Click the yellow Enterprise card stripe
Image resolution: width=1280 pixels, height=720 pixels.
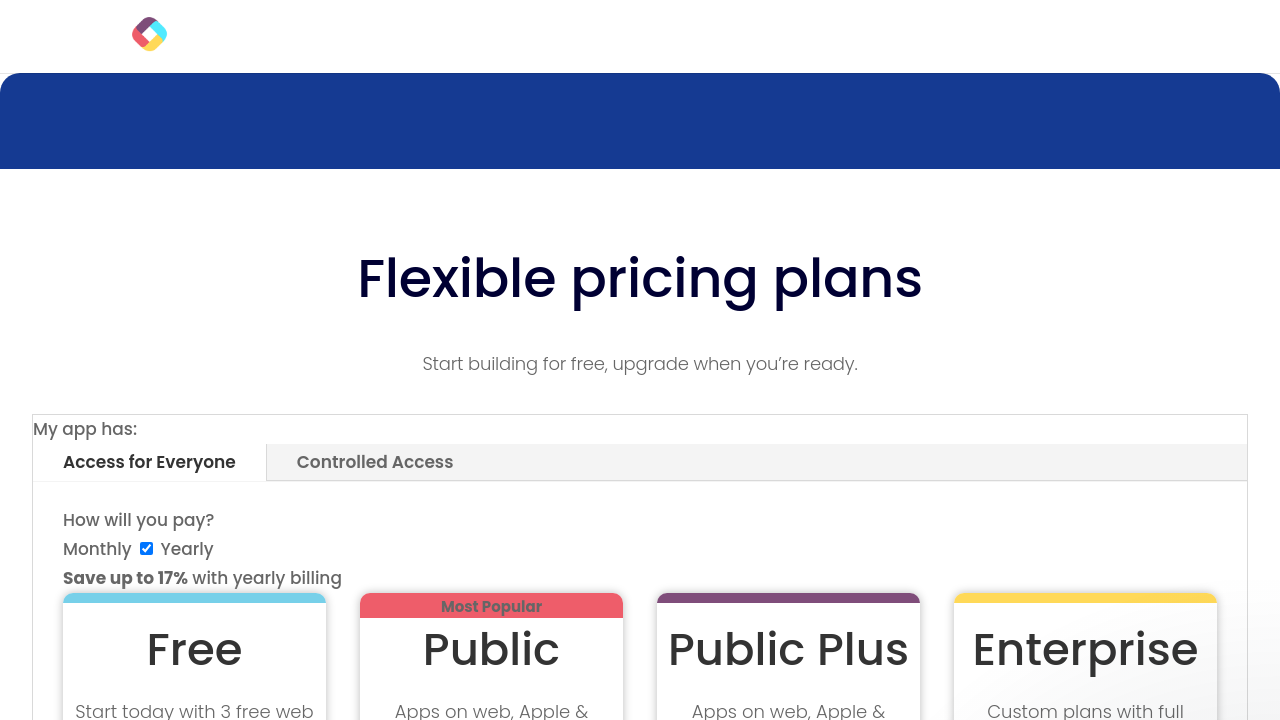coord(1085,598)
